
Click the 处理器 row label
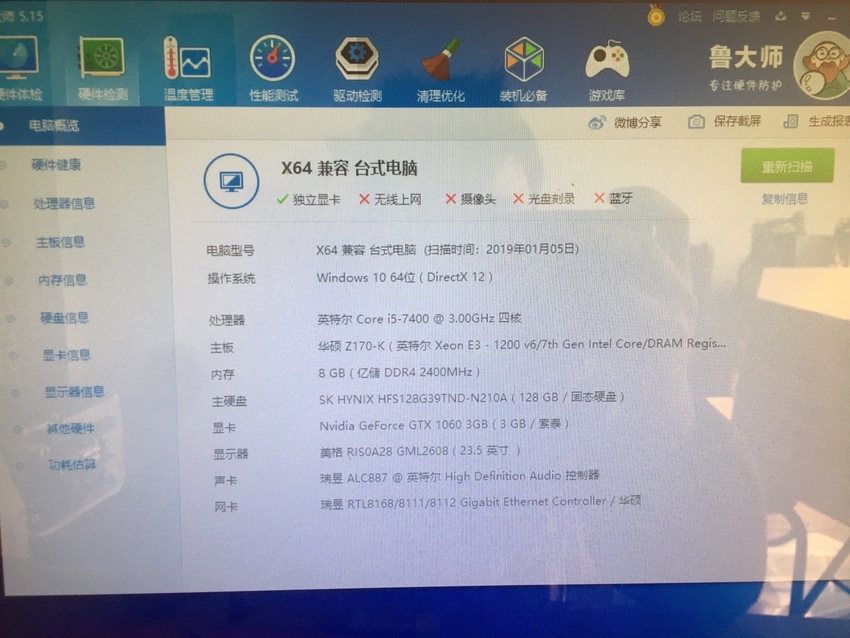(227, 320)
